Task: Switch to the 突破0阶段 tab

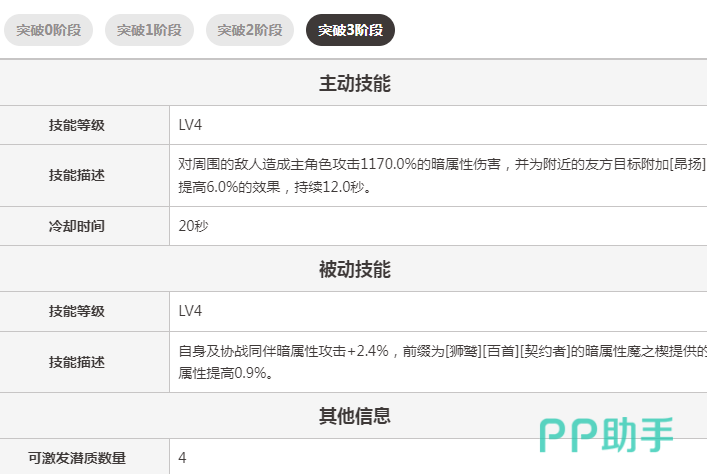Action: point(49,30)
